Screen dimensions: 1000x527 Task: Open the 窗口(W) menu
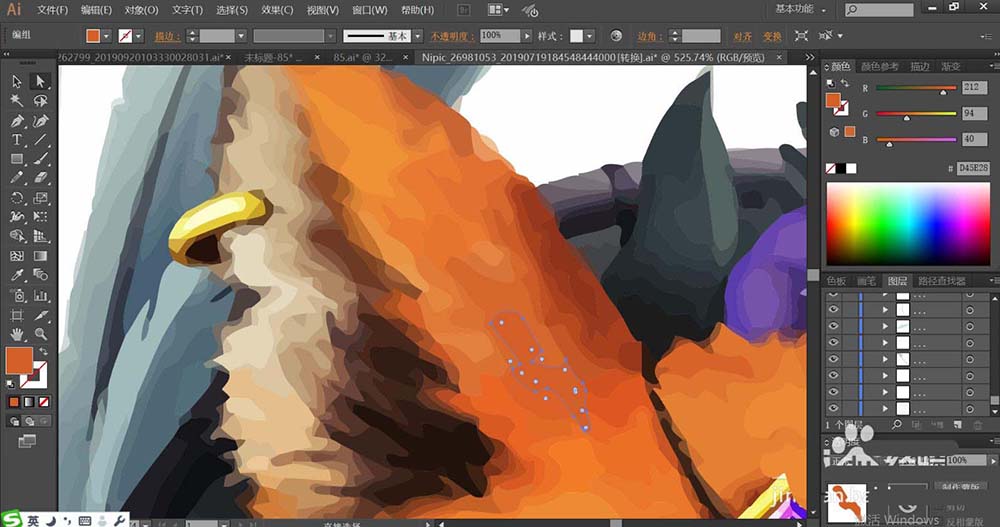(x=369, y=10)
